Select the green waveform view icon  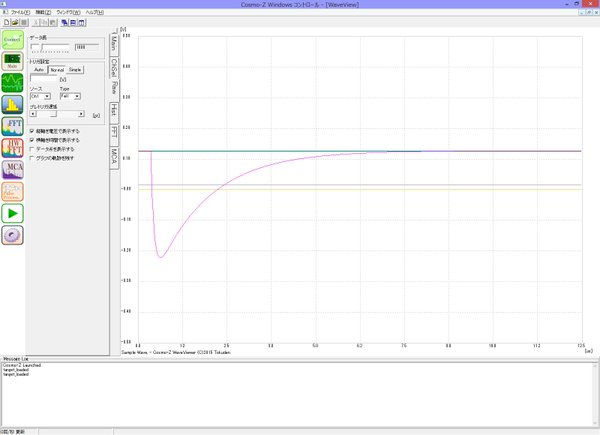(x=13, y=82)
